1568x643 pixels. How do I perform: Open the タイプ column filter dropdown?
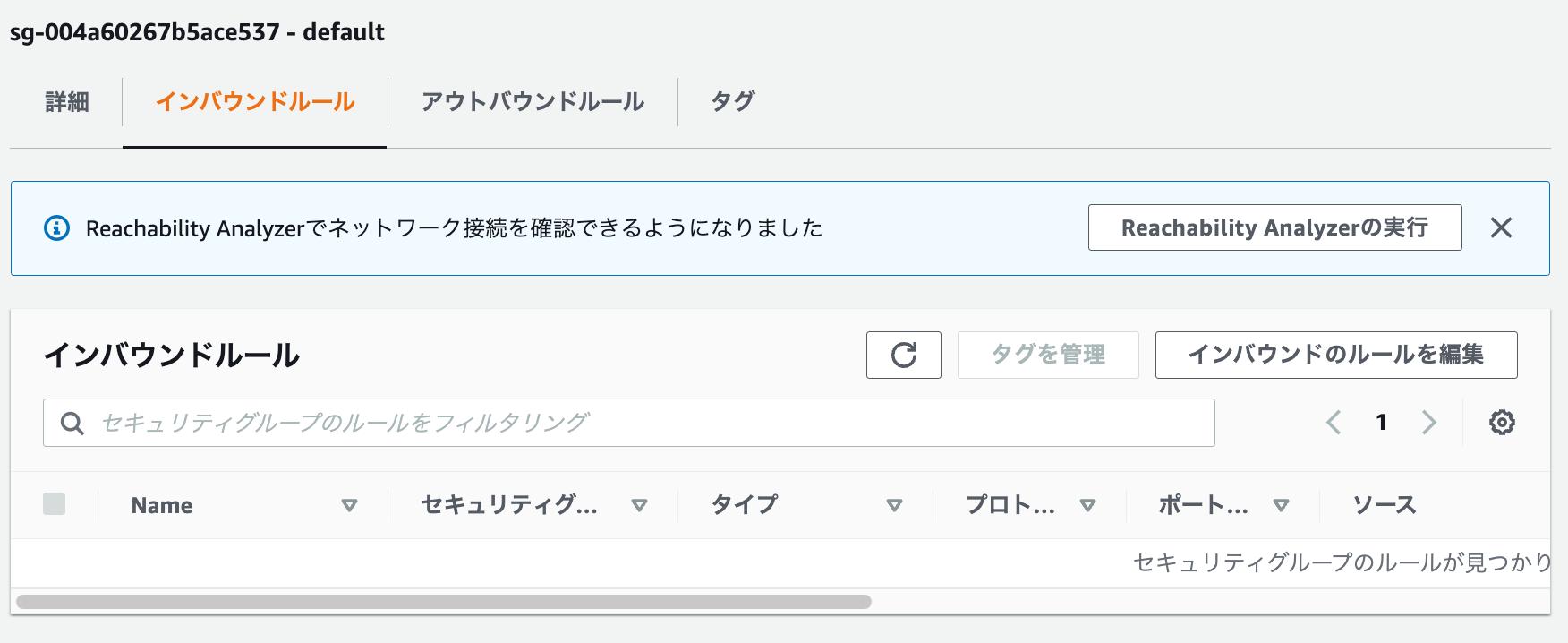pos(893,505)
